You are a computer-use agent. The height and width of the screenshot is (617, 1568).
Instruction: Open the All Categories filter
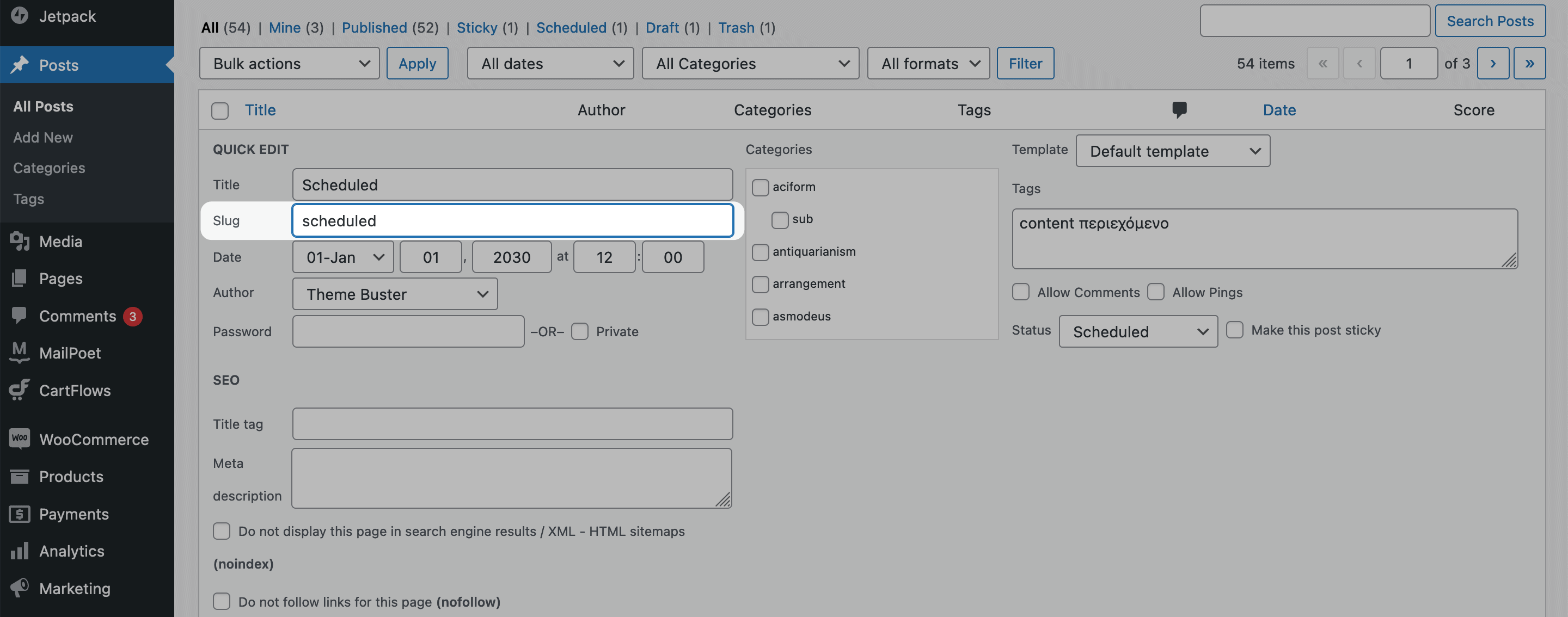click(x=749, y=62)
